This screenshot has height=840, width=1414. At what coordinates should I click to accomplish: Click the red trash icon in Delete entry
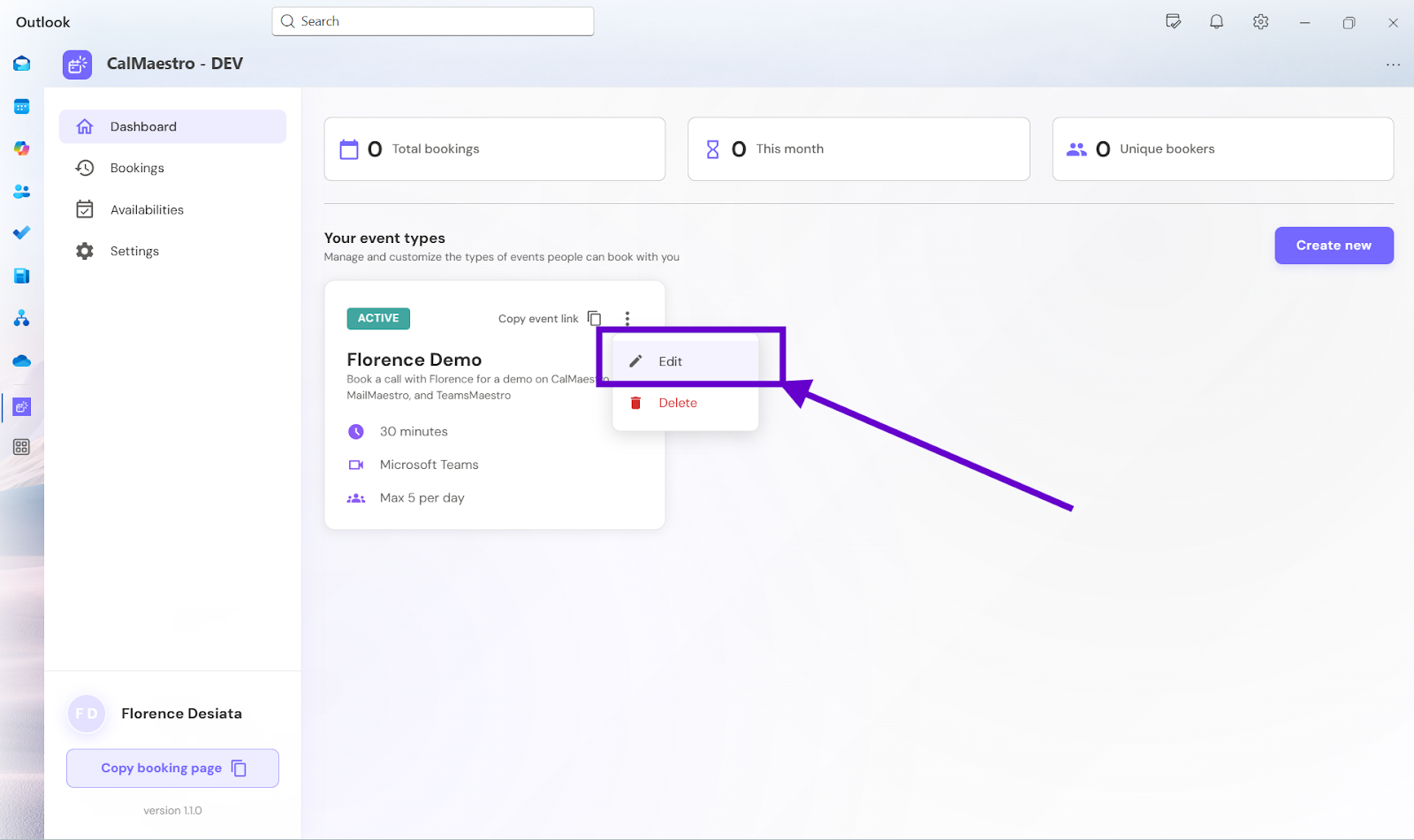point(635,403)
